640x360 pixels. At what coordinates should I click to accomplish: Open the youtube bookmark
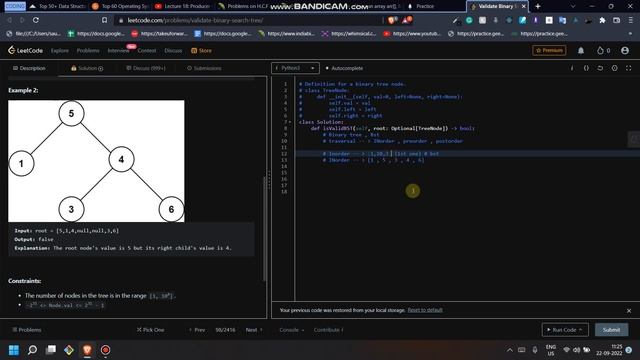pos(412,34)
